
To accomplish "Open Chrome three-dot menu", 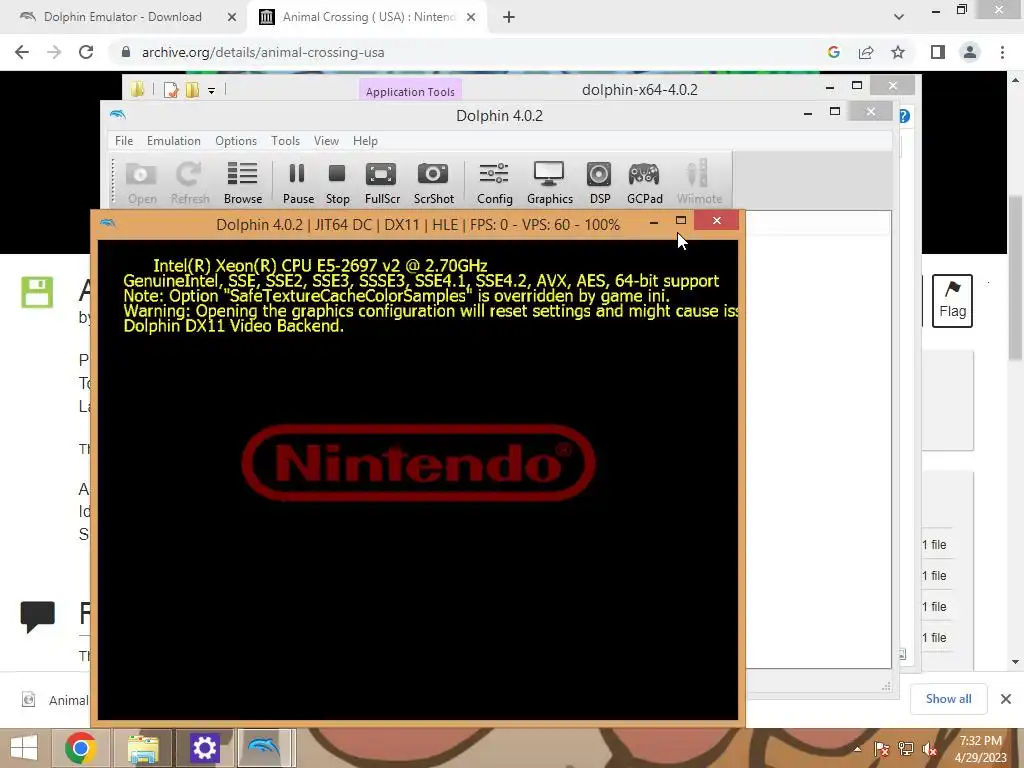I will coord(1002,52).
